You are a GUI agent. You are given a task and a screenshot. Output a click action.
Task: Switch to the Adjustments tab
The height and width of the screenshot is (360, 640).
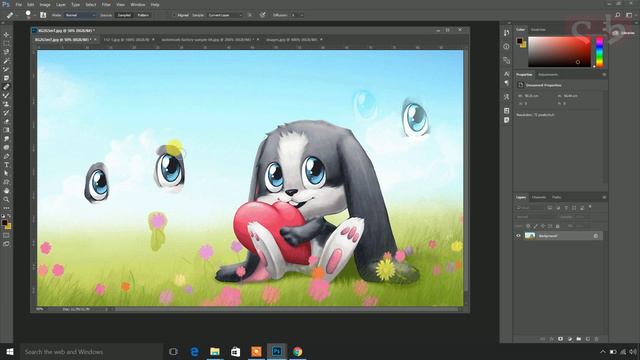click(x=548, y=75)
